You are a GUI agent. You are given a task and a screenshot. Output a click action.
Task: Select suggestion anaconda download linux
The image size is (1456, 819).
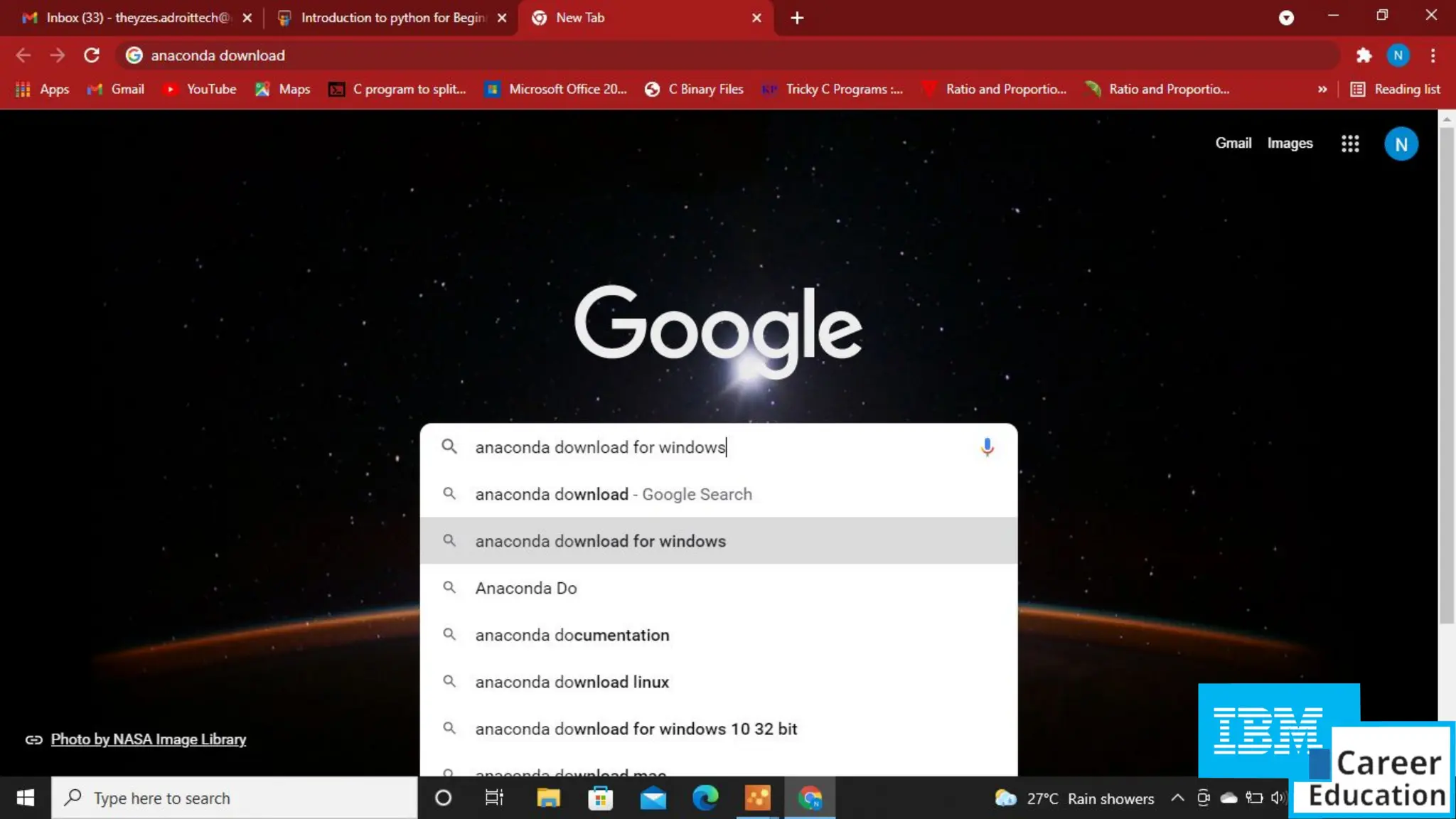[x=718, y=682]
